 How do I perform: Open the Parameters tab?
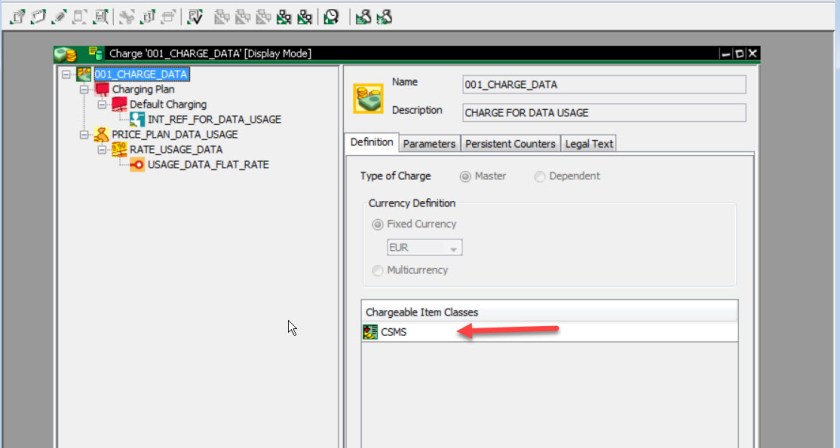point(429,144)
